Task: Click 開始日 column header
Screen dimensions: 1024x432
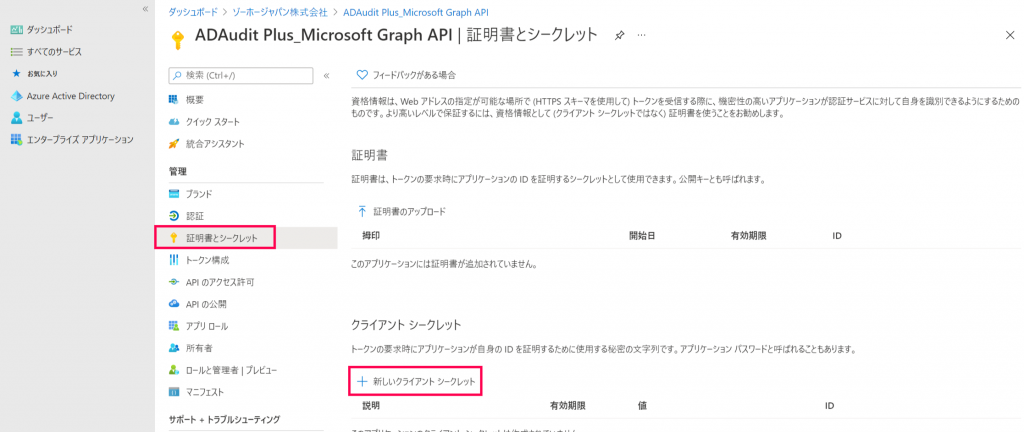Action: point(641,236)
